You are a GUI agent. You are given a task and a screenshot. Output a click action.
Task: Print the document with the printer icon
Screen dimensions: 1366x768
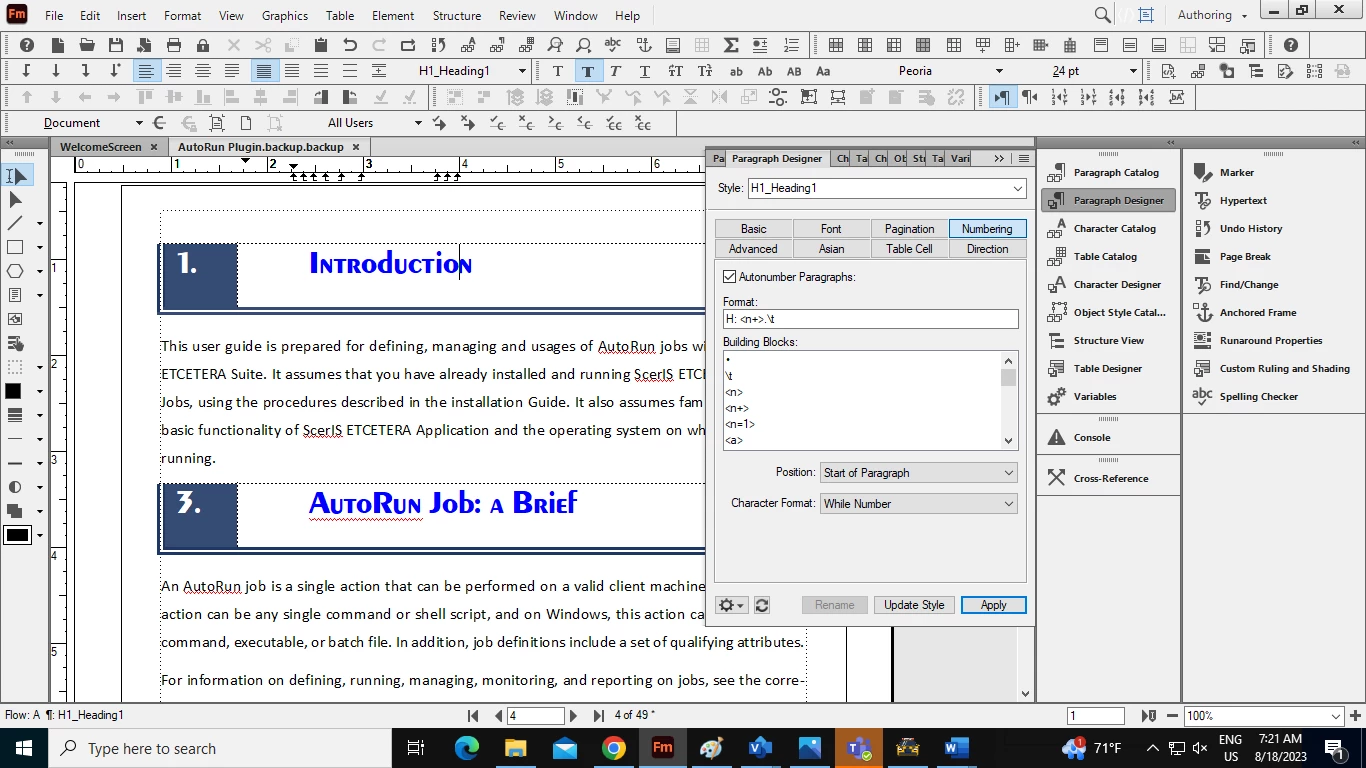pyautogui.click(x=174, y=45)
